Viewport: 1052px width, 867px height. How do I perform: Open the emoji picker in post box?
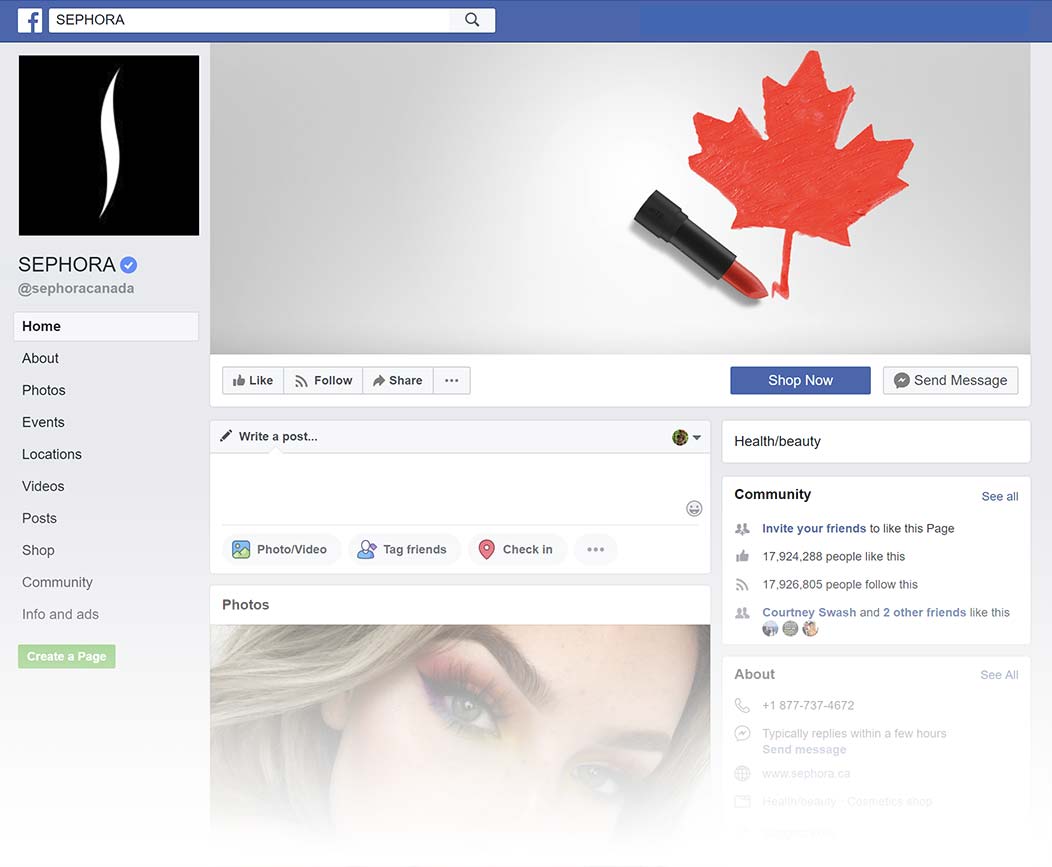tap(694, 509)
